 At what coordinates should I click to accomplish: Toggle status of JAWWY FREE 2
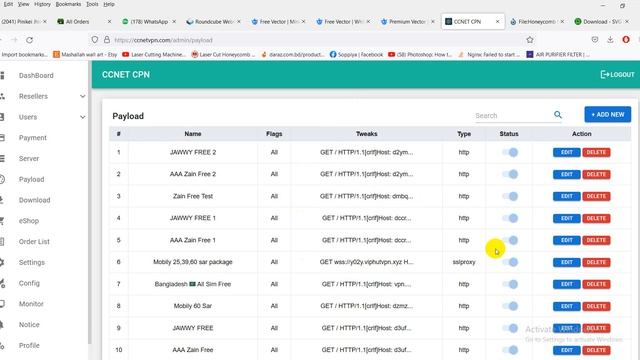coord(510,152)
